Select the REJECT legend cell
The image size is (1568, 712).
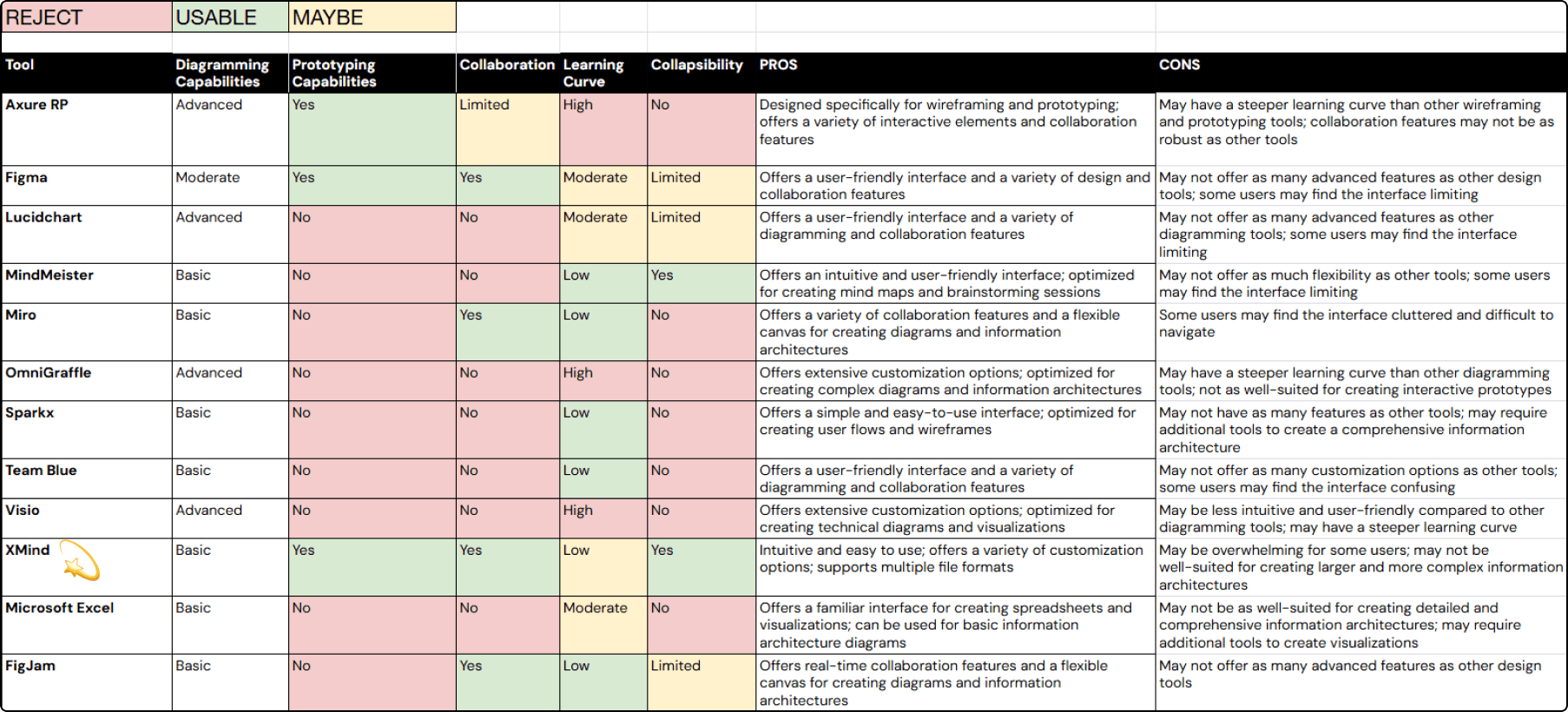pos(87,17)
